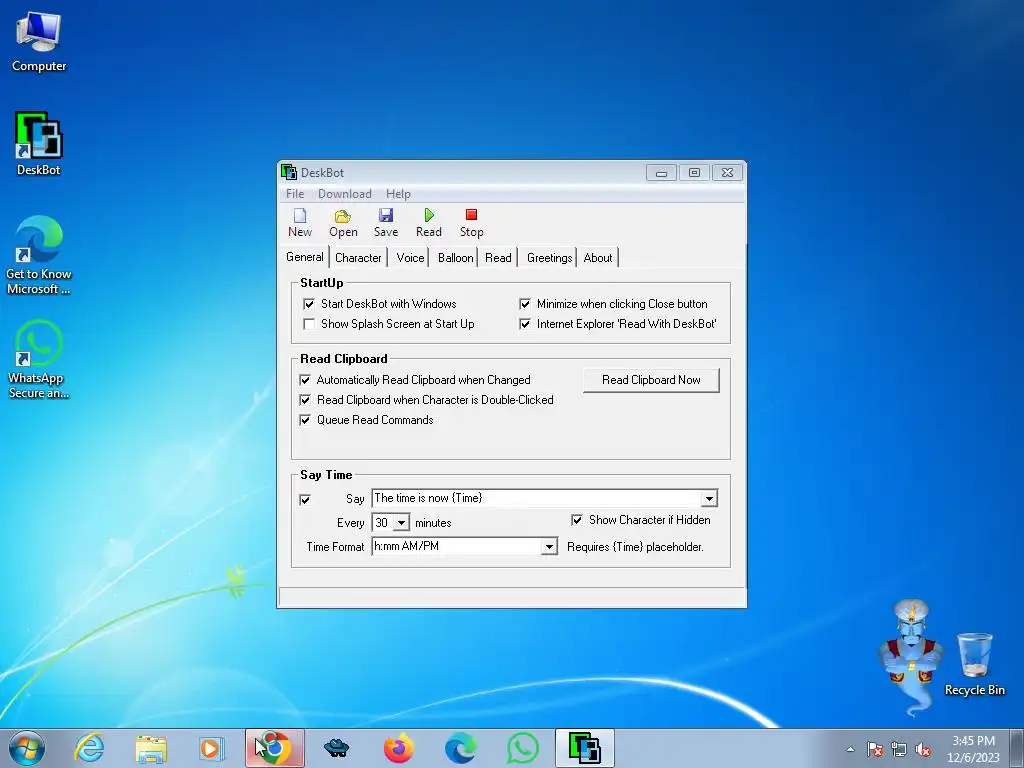Switch to the About tab
1024x768 pixels.
coord(598,258)
